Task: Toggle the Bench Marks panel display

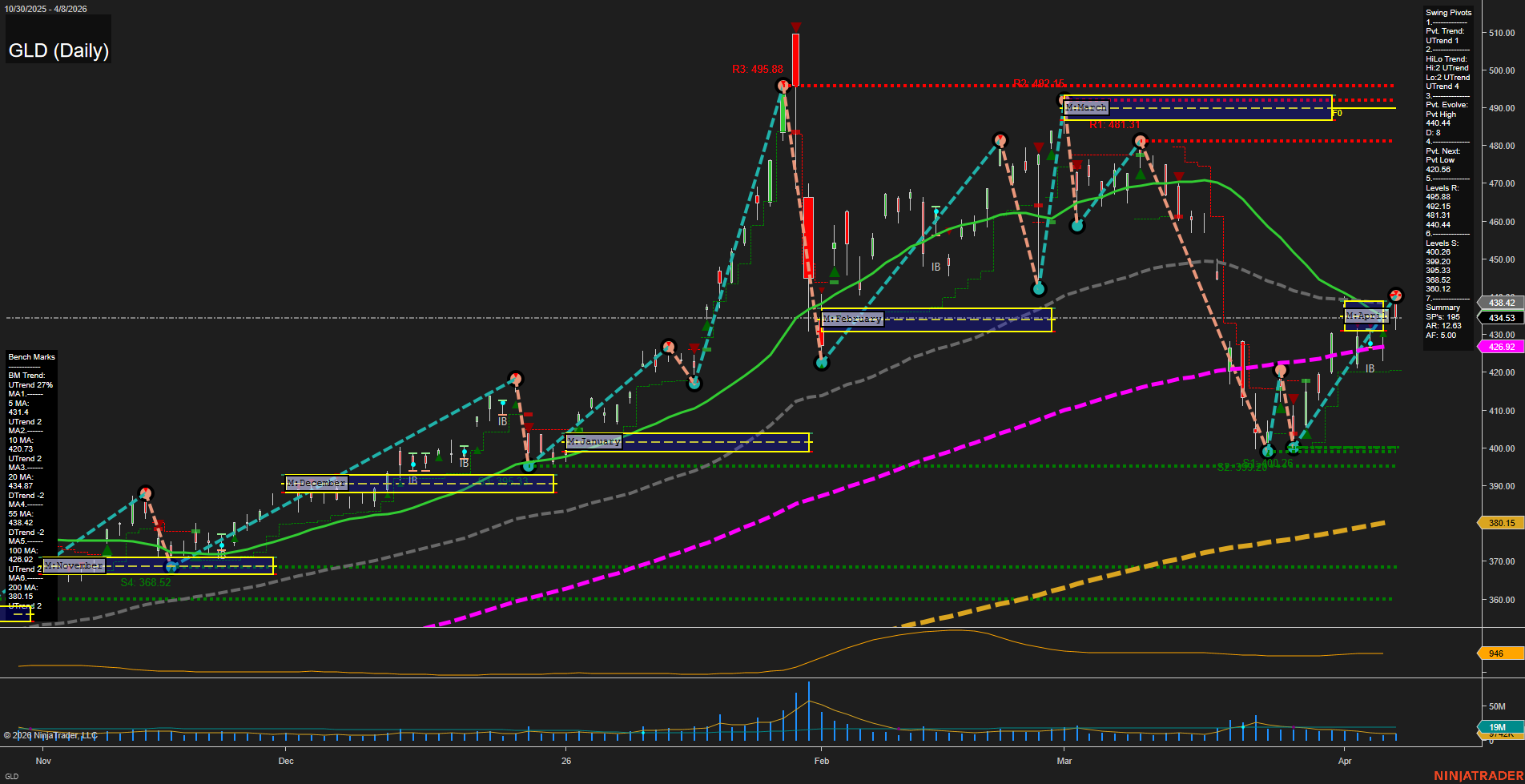Action: [30, 356]
